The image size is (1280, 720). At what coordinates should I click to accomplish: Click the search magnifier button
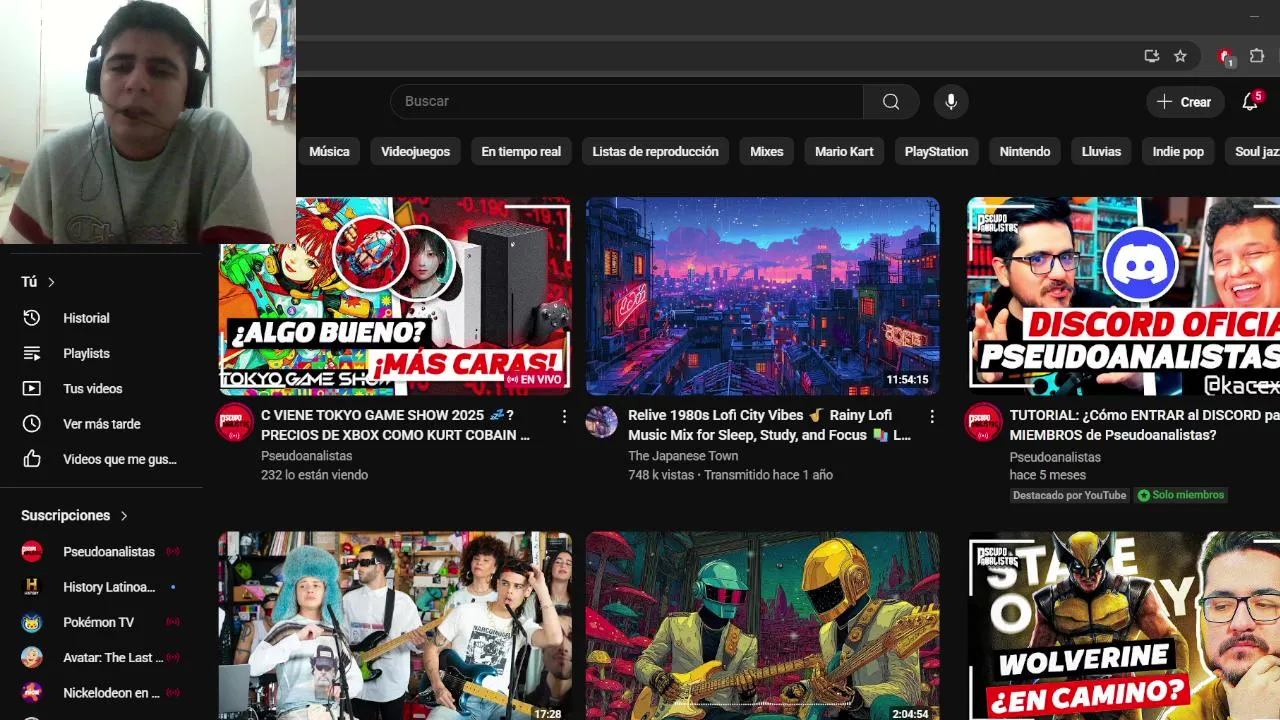891,101
